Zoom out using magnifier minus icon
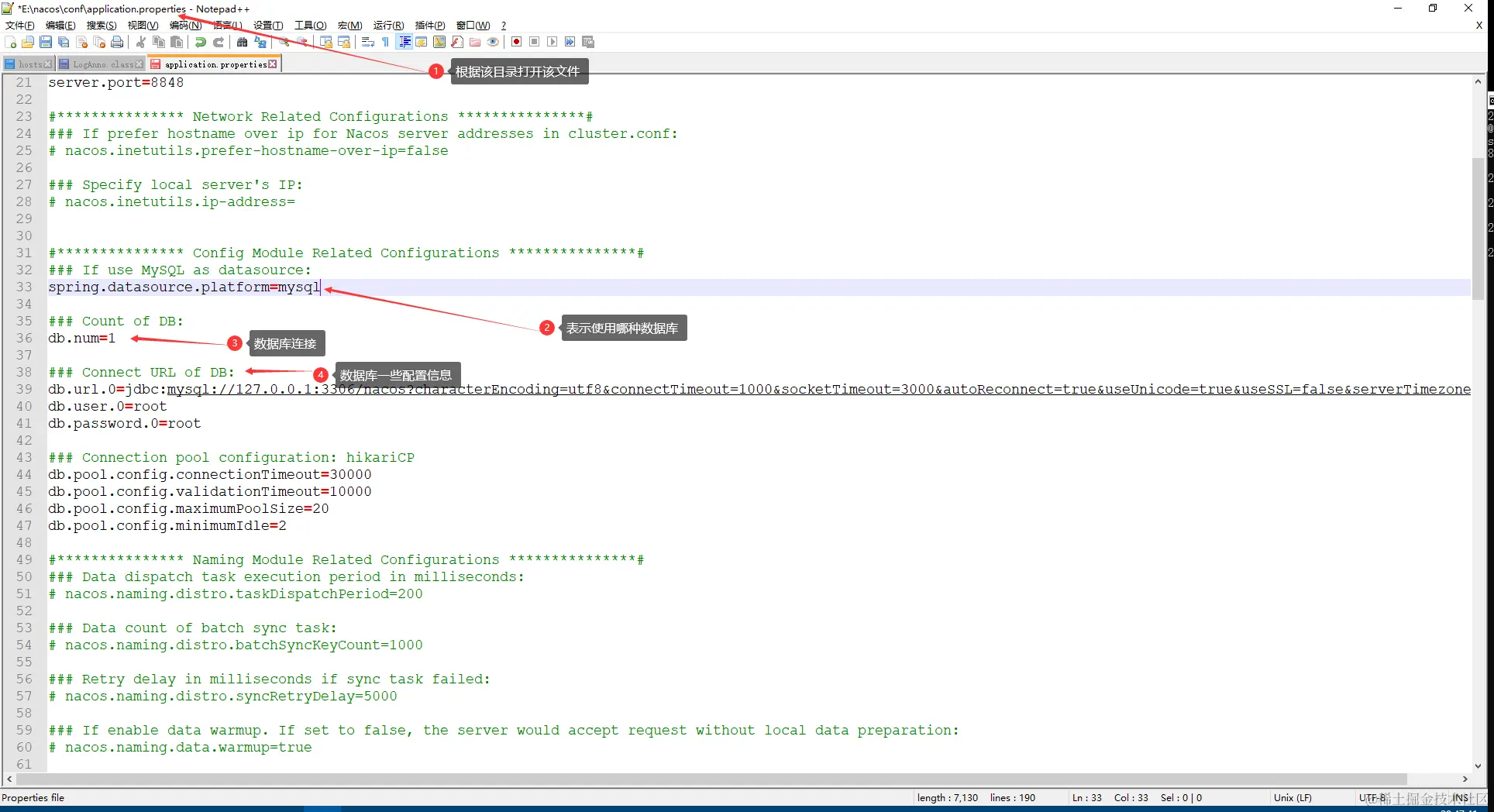Screen dimensions: 1494x812 point(302,42)
